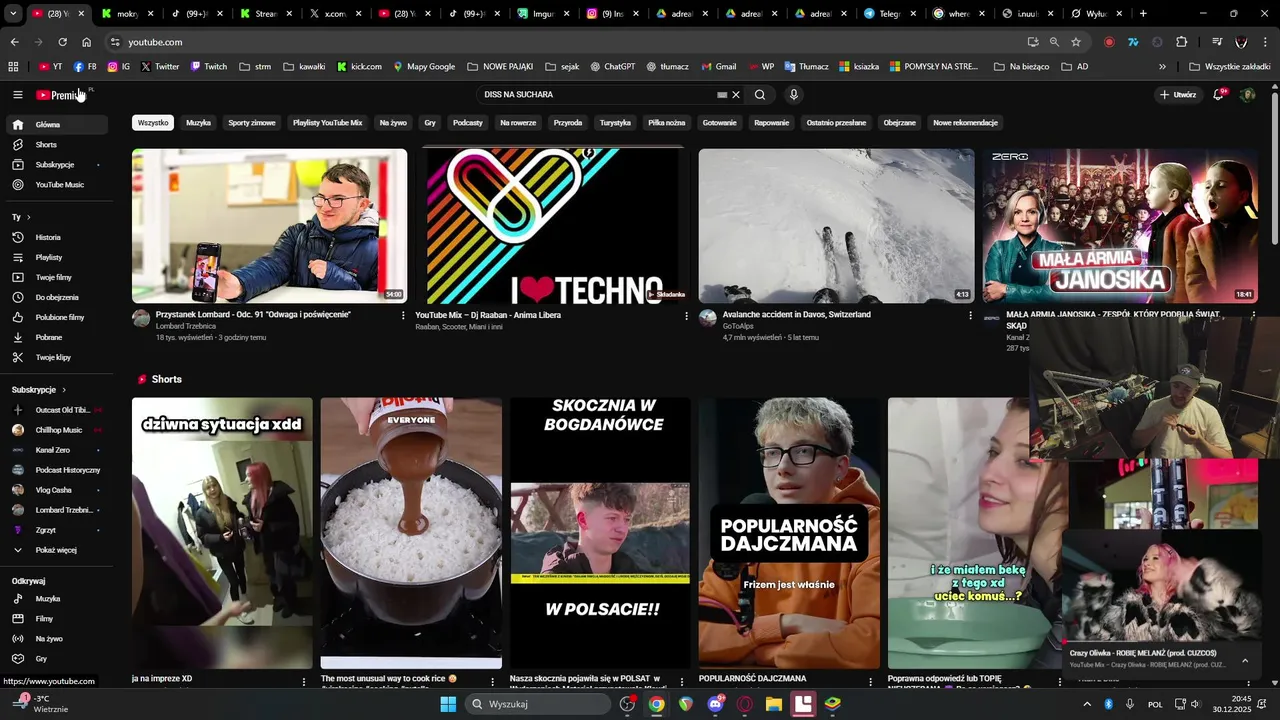This screenshot has height=720, width=1280.
Task: Open Główna home in sidebar
Action: [x=58, y=125]
